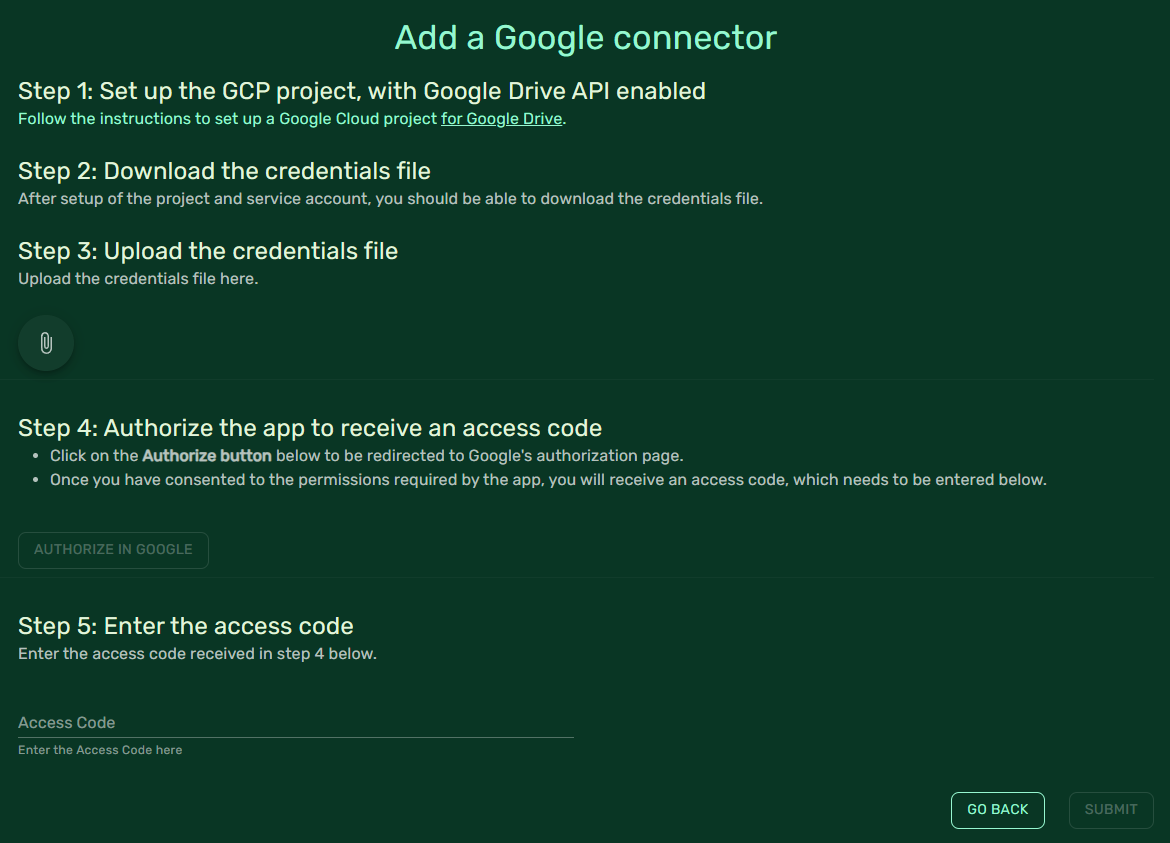Click the bullet about consenting to permissions

548,480
